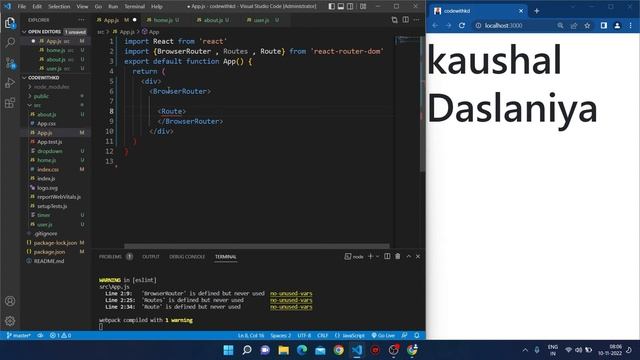The width and height of the screenshot is (640, 360).
Task: Open browser three-dot menu
Action: tap(631, 25)
